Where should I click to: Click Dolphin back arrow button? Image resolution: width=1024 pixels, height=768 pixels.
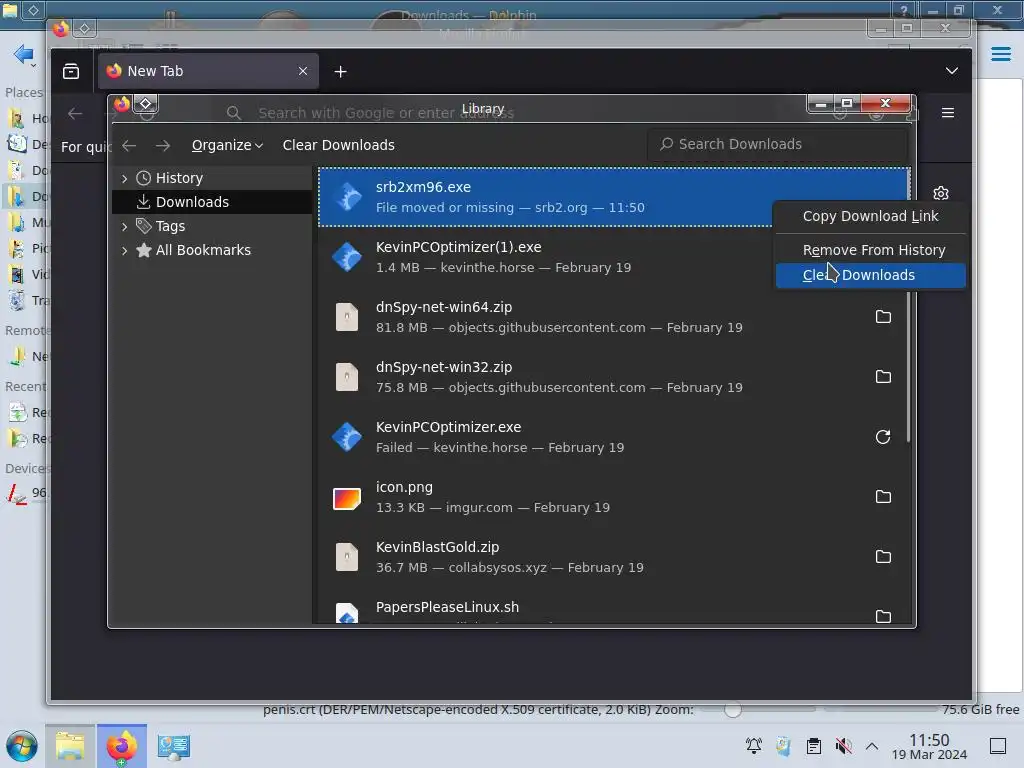(x=23, y=54)
